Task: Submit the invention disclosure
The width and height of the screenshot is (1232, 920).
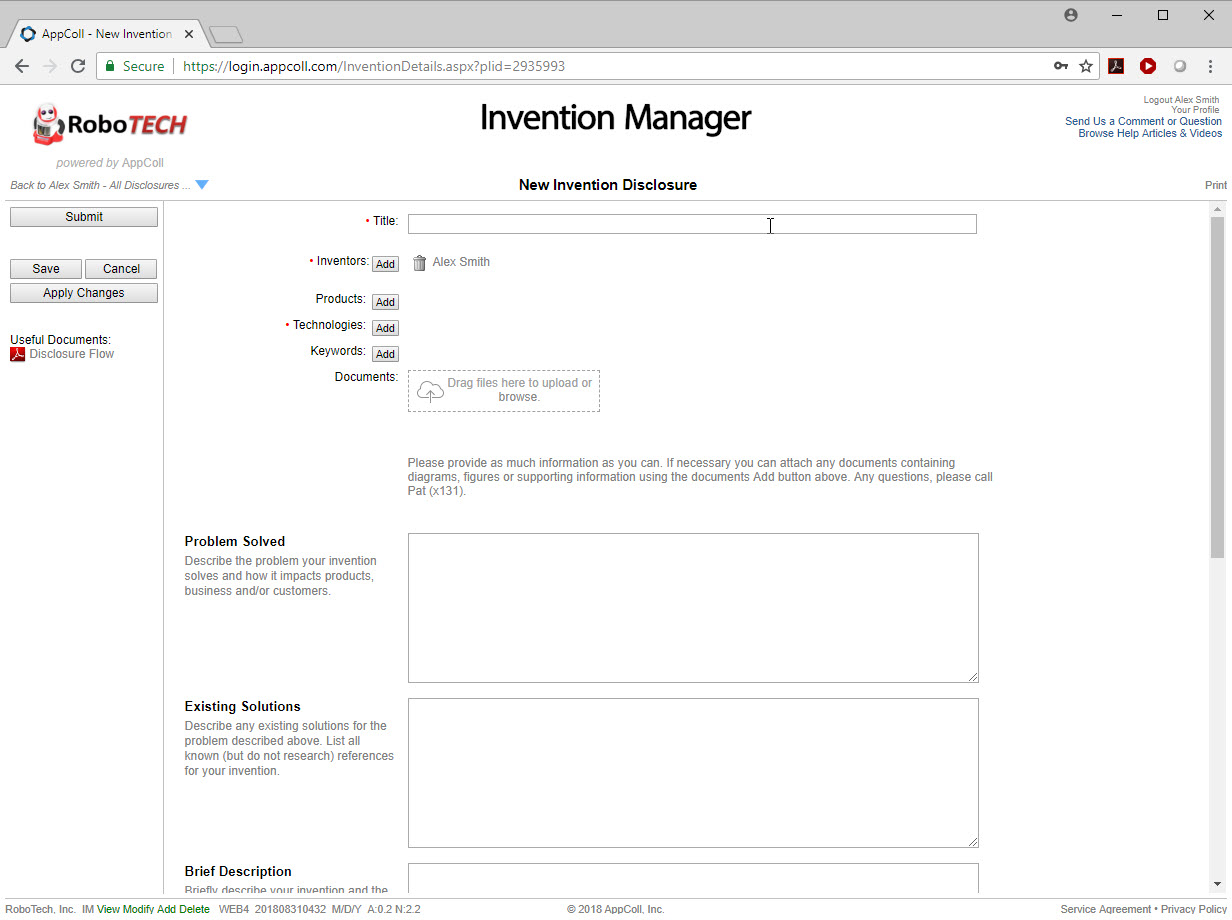Action: click(x=84, y=217)
